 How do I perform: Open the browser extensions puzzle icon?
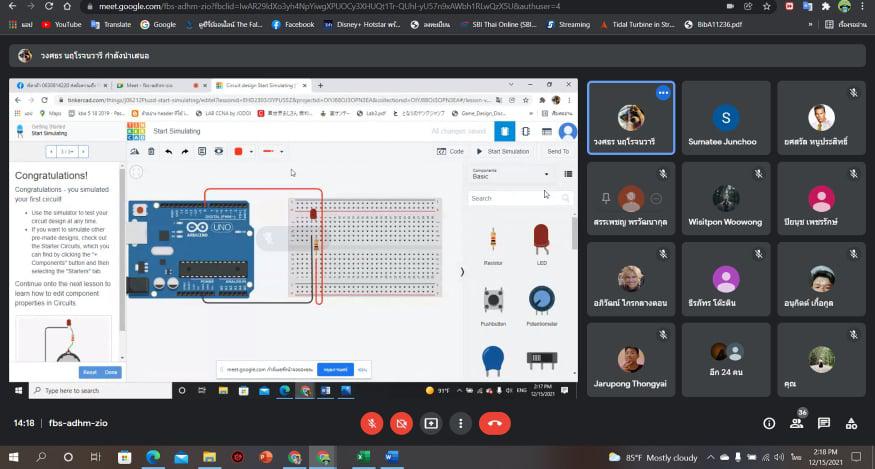tap(826, 7)
